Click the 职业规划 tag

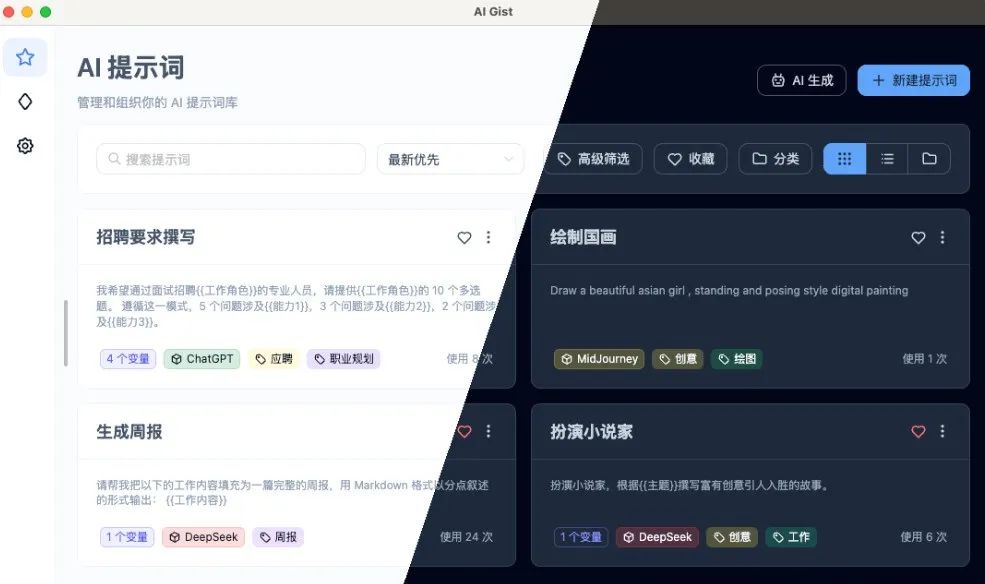[344, 359]
